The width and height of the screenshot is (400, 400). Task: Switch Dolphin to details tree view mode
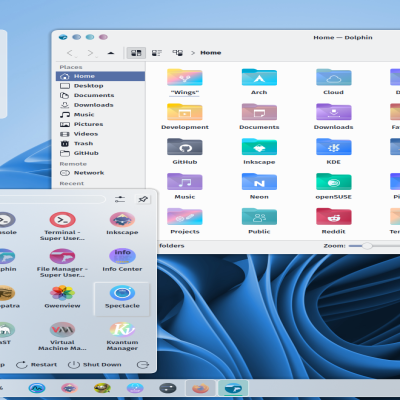pos(177,53)
